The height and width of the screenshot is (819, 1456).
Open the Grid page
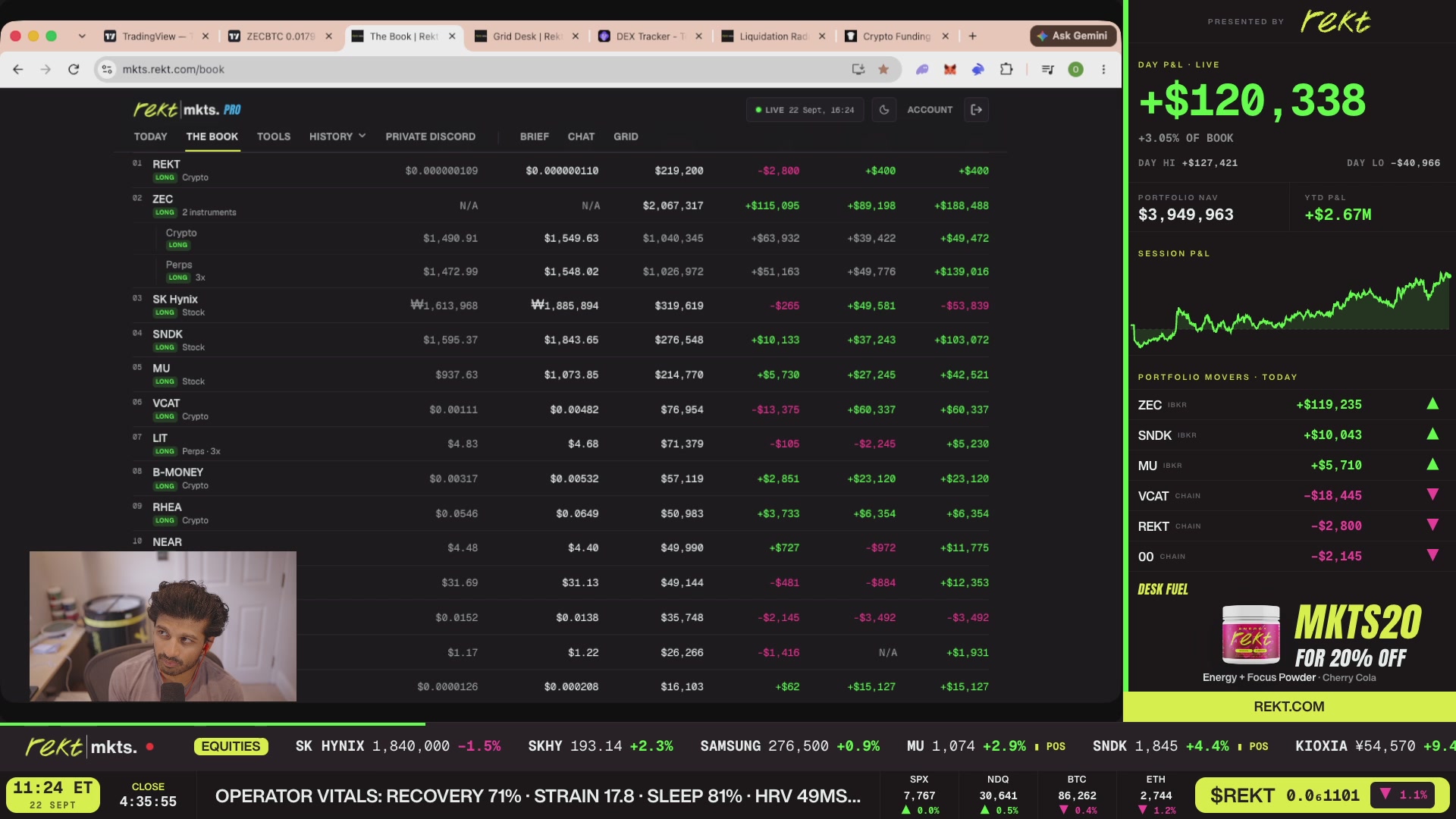tap(626, 136)
